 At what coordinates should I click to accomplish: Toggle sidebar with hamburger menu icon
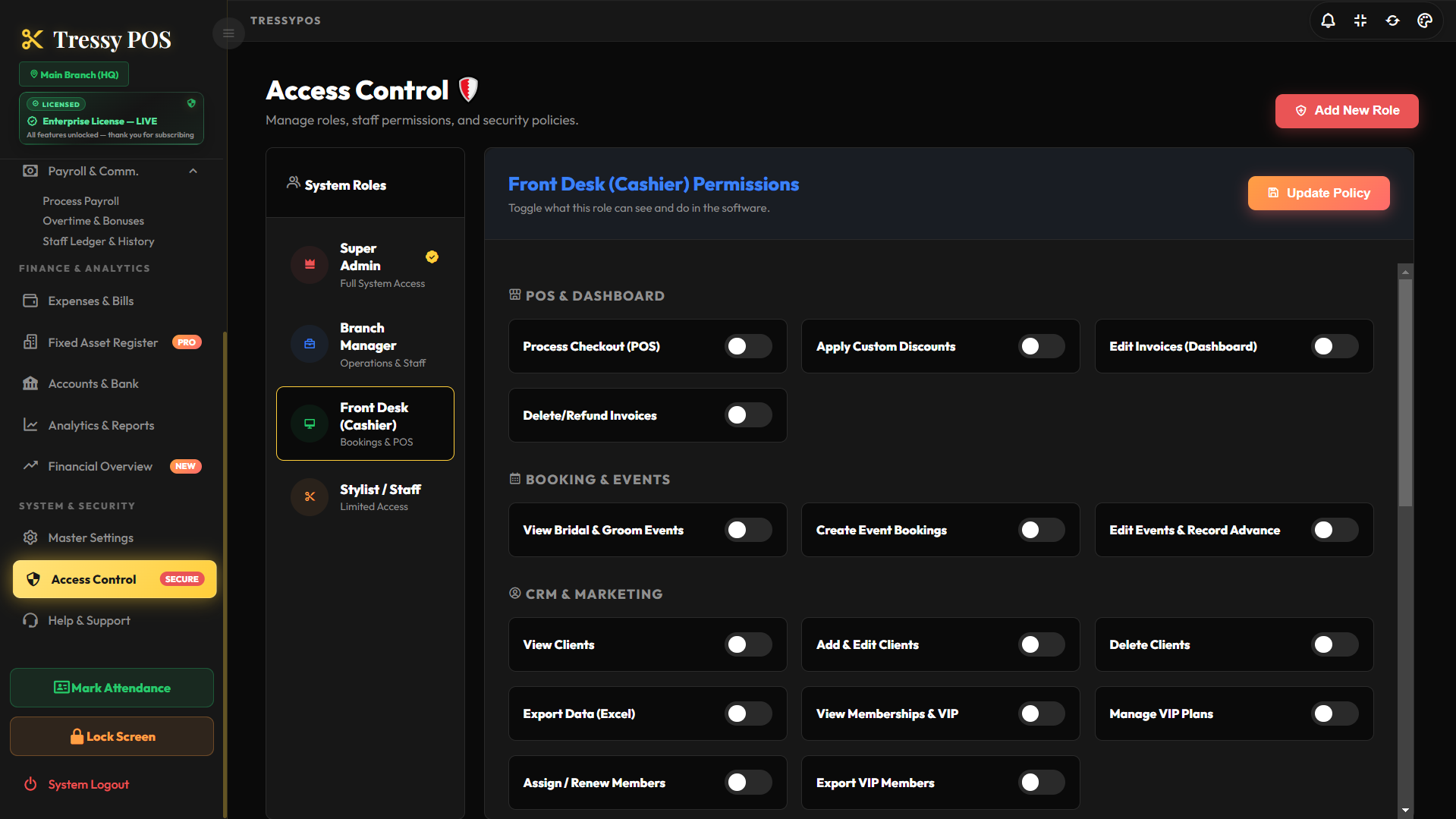(228, 33)
